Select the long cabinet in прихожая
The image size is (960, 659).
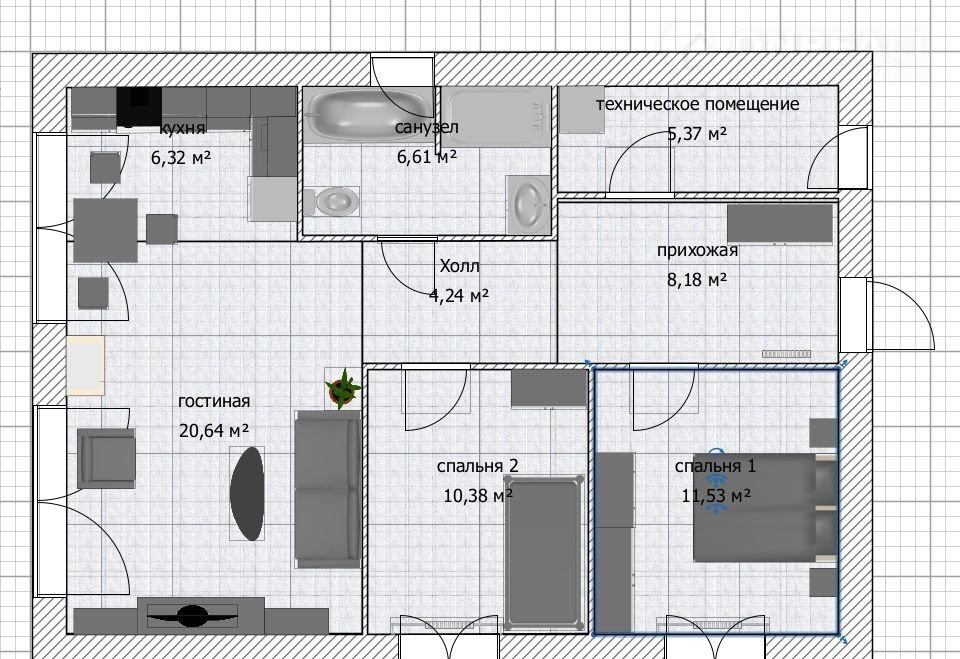point(779,224)
